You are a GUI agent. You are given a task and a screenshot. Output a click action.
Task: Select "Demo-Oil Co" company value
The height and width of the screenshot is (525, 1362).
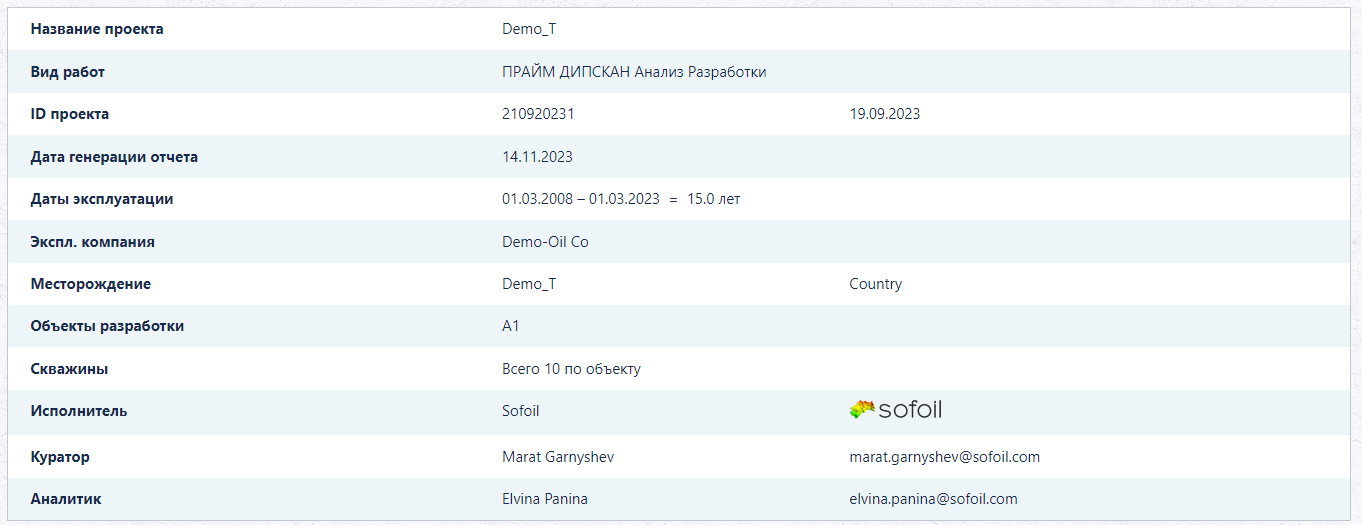click(545, 242)
